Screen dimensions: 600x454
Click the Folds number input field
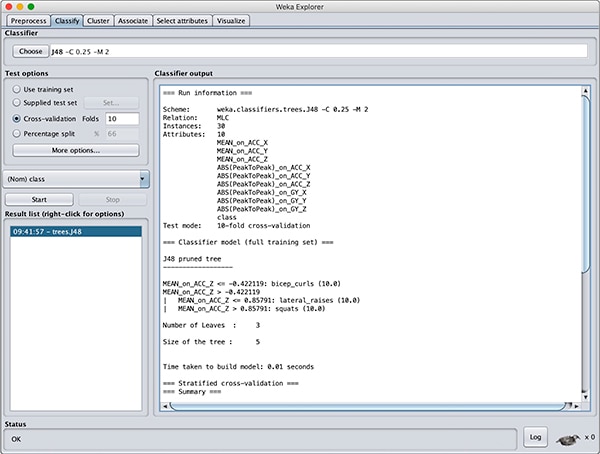point(122,118)
